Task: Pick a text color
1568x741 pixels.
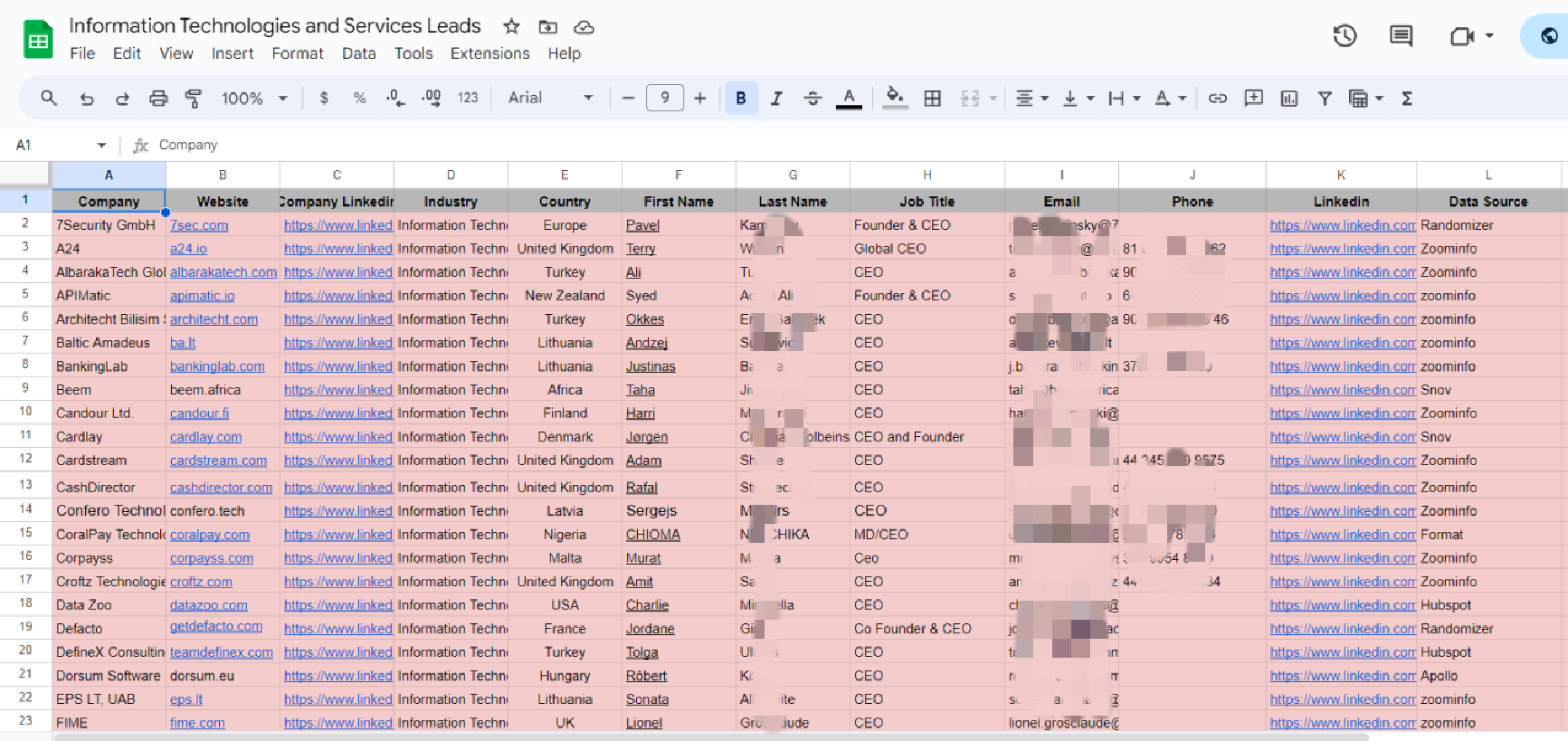Action: click(849, 98)
